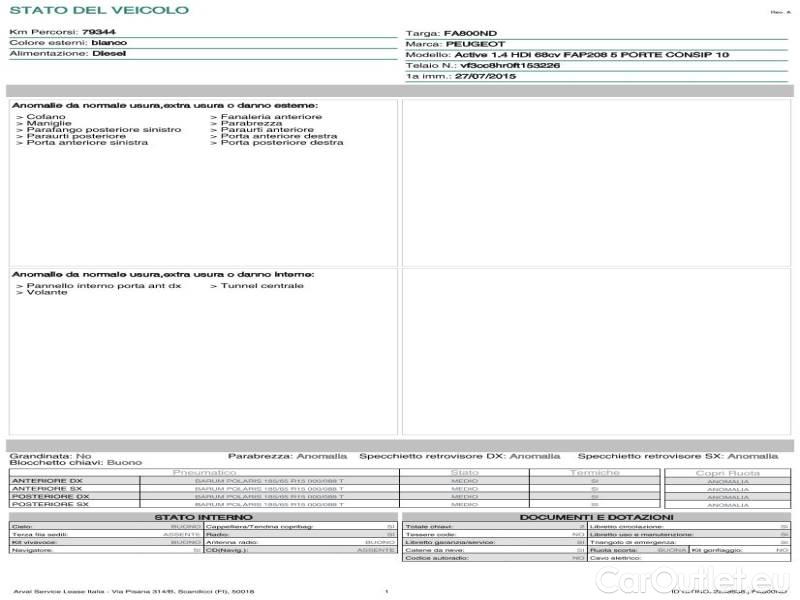
Task: Click the Pneumatico column header
Action: click(x=204, y=472)
